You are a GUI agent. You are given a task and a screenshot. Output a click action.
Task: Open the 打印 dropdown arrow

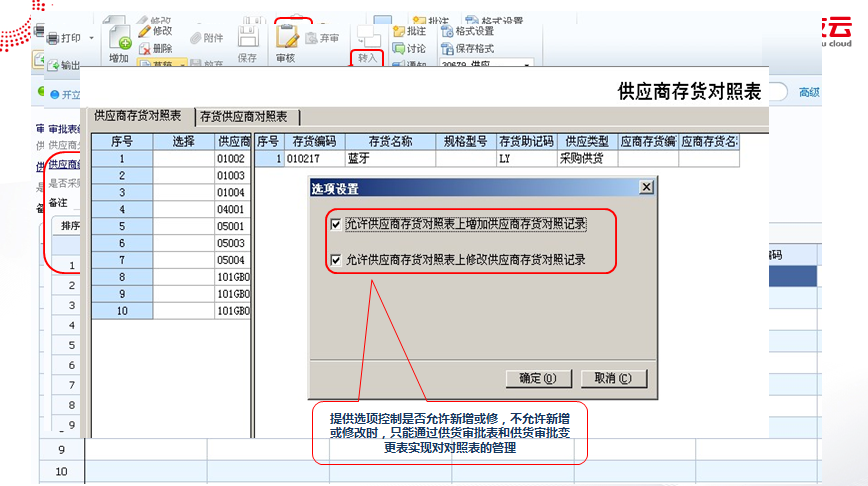tap(91, 38)
